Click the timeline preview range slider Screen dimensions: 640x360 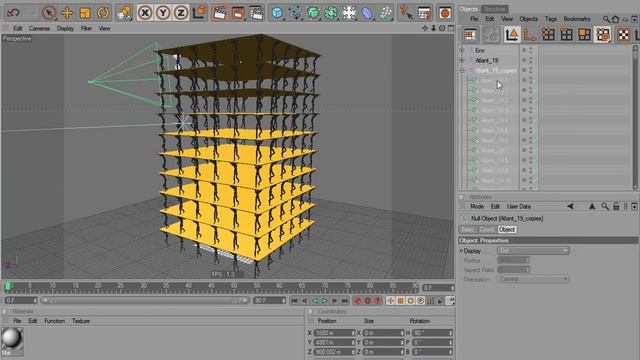[145, 300]
